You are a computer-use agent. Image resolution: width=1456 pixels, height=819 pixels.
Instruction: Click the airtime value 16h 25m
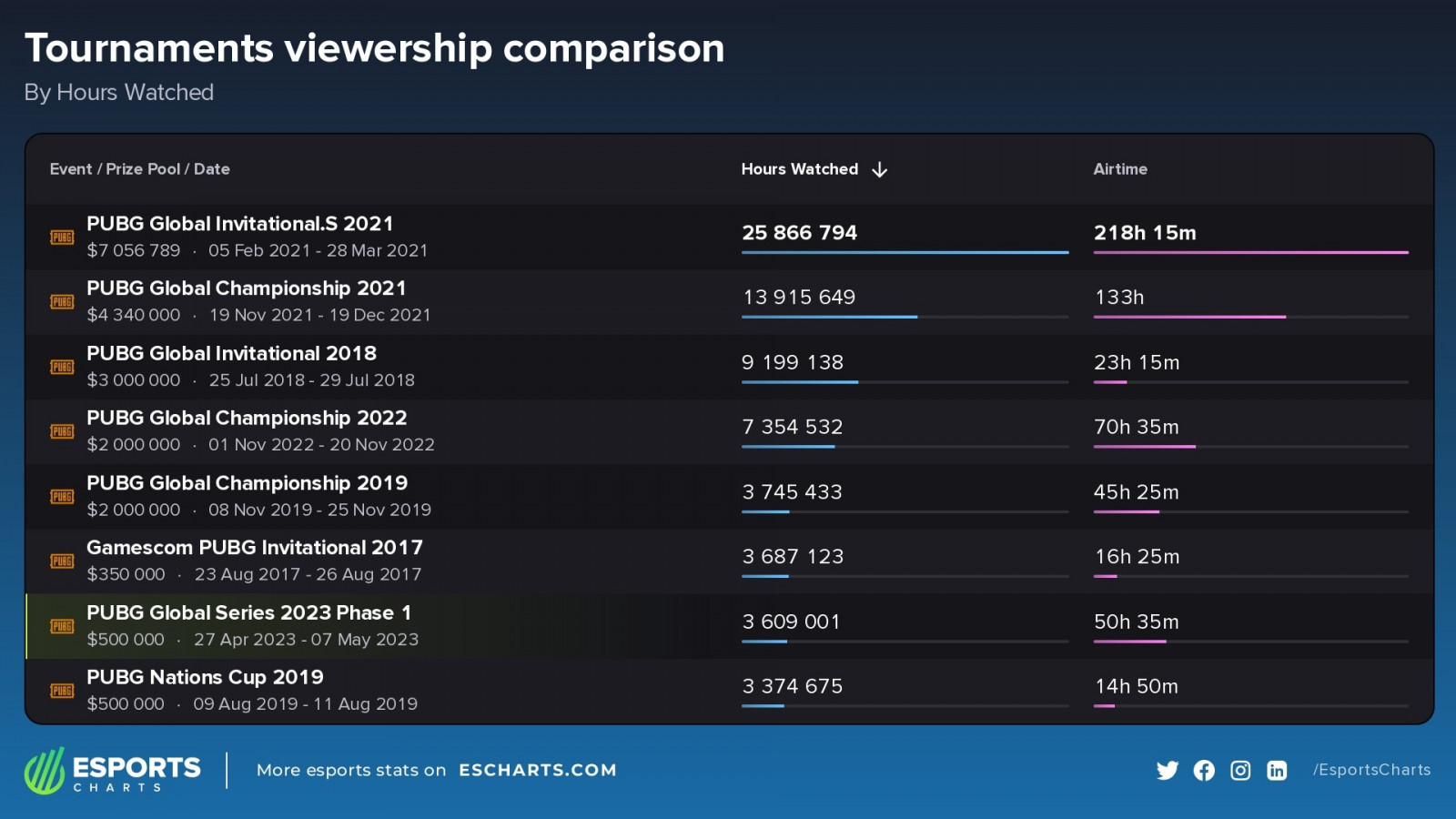coord(1137,557)
